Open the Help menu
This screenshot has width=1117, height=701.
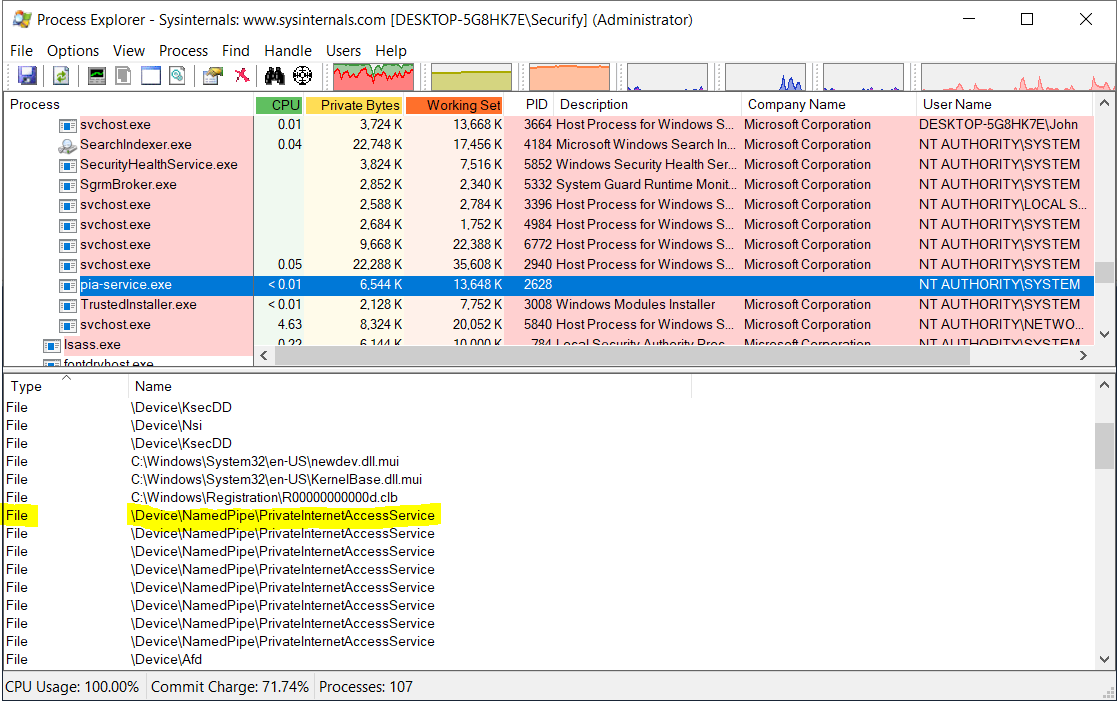tap(391, 51)
